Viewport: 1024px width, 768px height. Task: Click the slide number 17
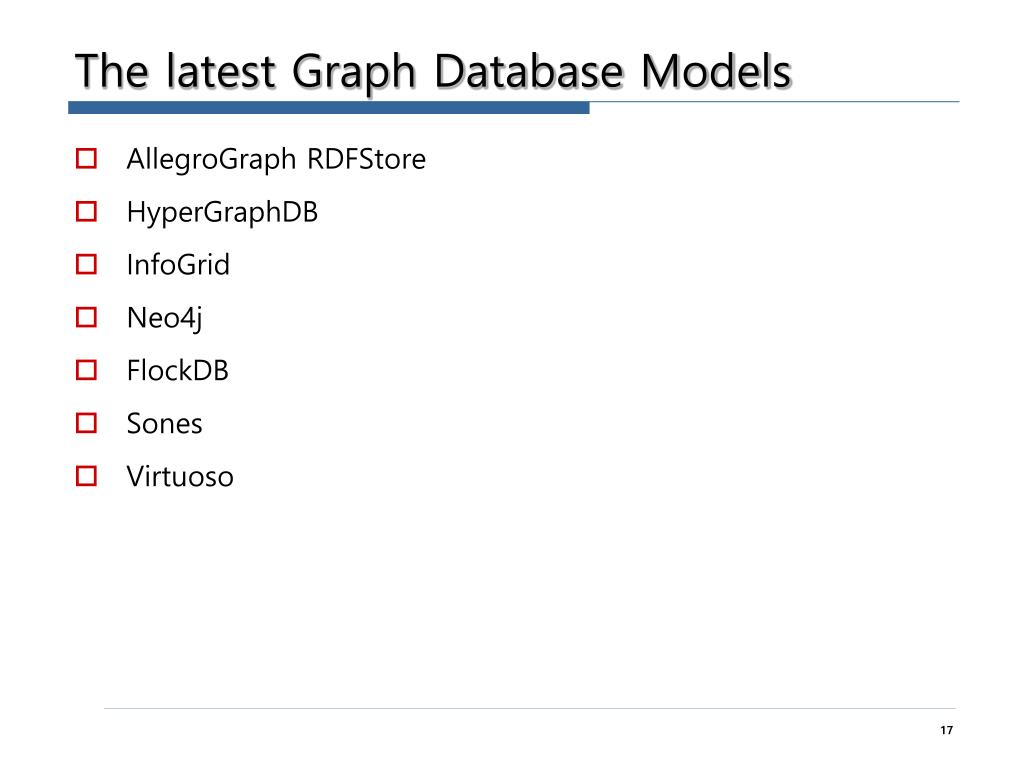(x=946, y=730)
